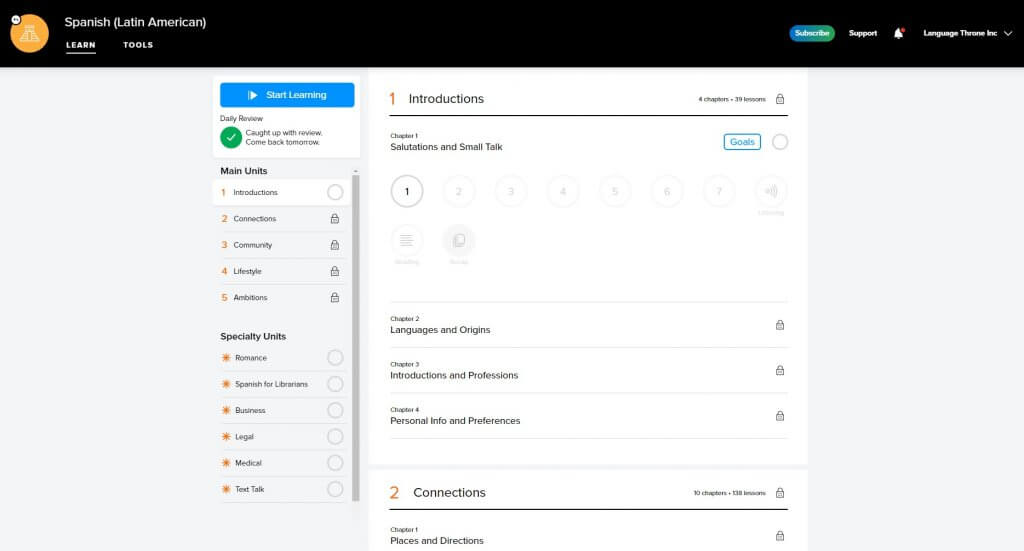Click the orange pyramid course logo

[x=30, y=33]
